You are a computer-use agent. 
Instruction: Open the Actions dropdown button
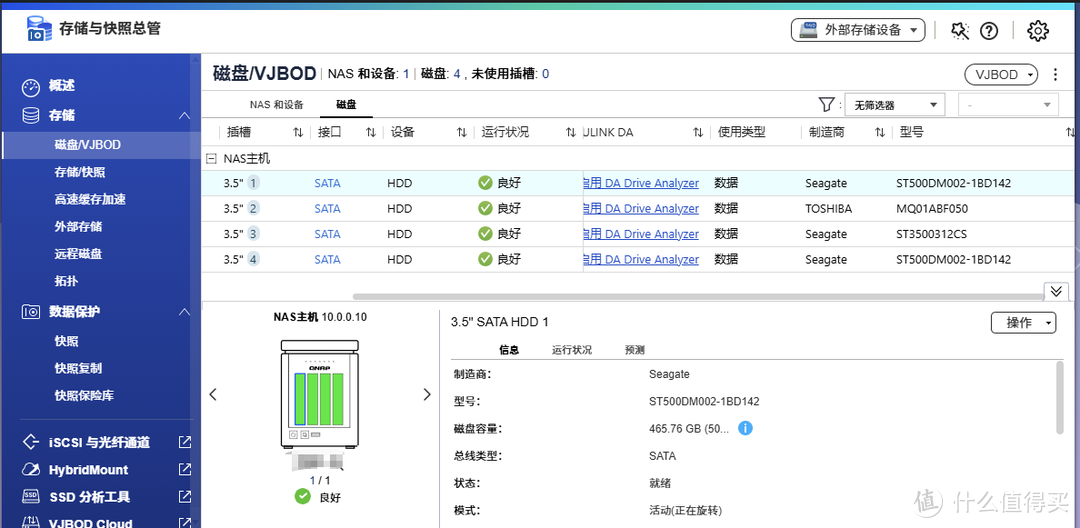pos(1023,322)
